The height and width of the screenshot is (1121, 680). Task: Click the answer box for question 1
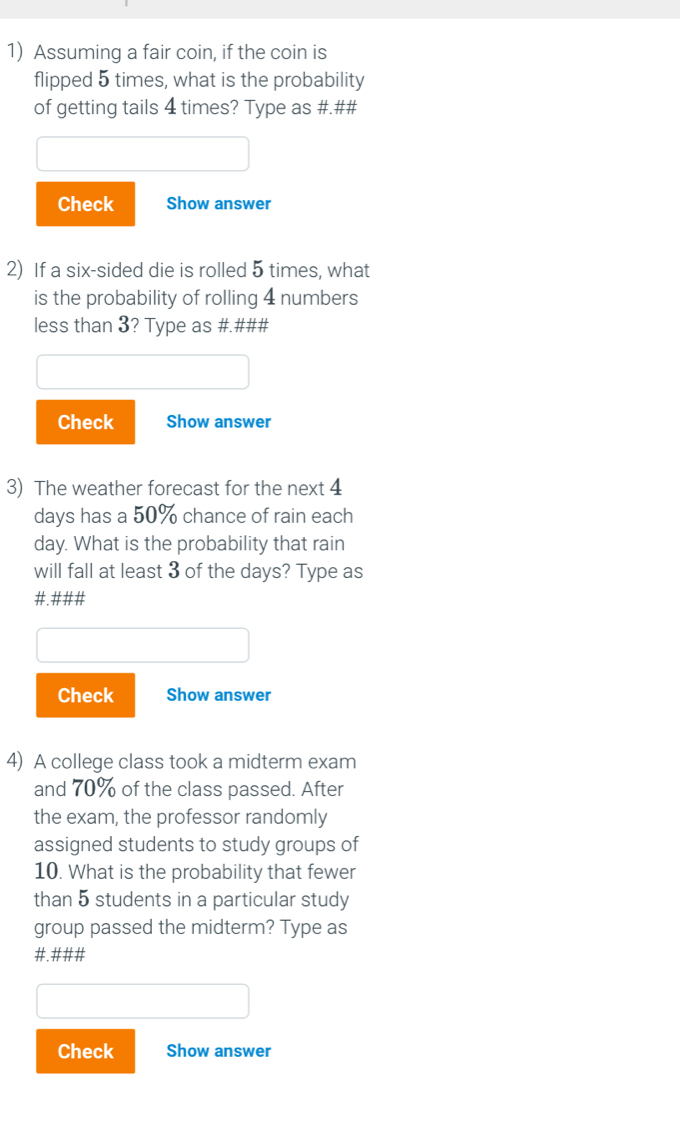tap(142, 153)
